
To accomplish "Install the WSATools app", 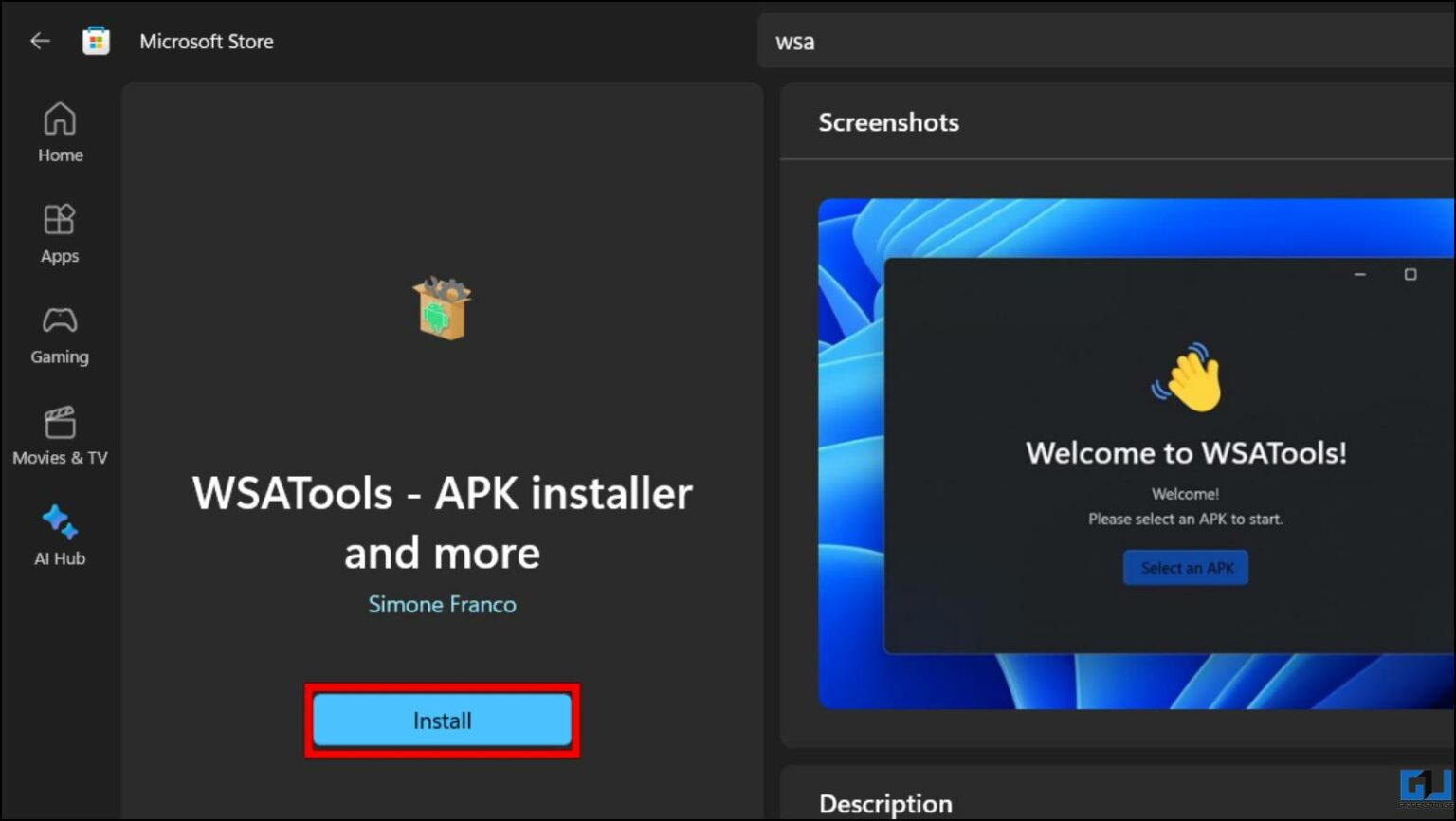I will point(442,720).
